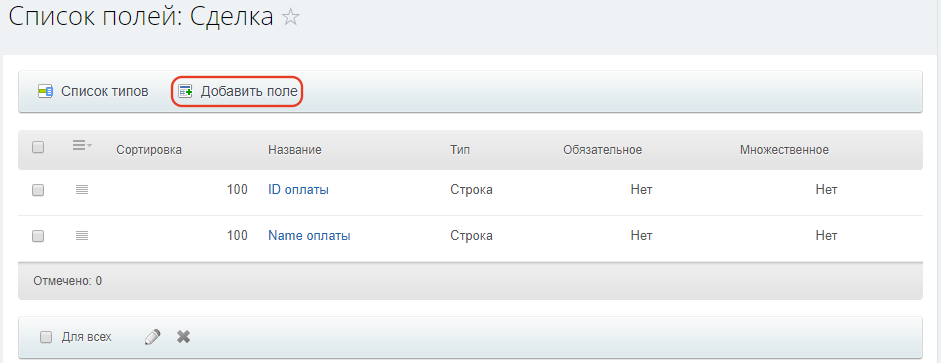Toggle the select-all checkbox in table header
Screen dimensions: 941x363
38,147
